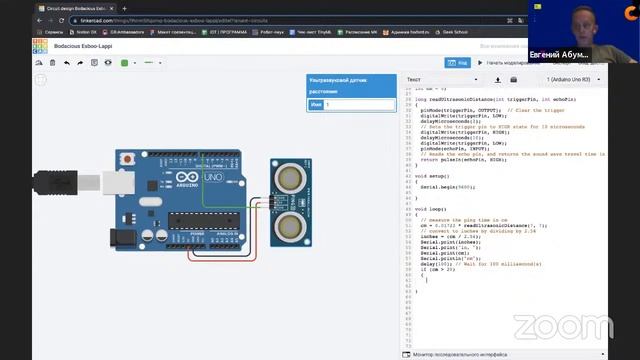Open the Текст code mode dropdown
Screen dimensions: 640x360
(x=442, y=80)
